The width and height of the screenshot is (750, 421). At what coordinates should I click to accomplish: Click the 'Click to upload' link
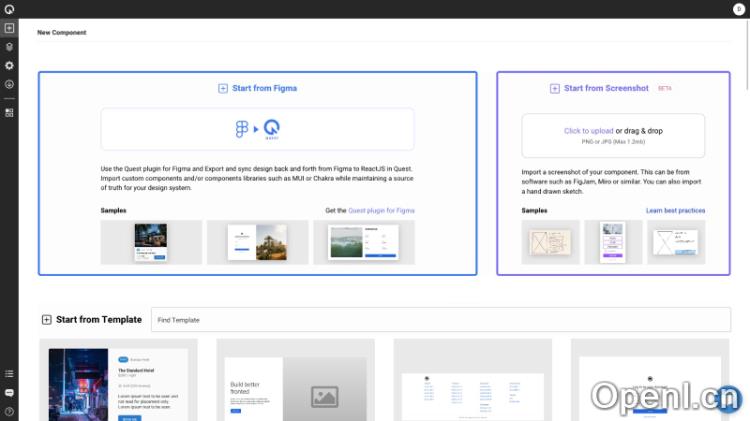pos(588,131)
